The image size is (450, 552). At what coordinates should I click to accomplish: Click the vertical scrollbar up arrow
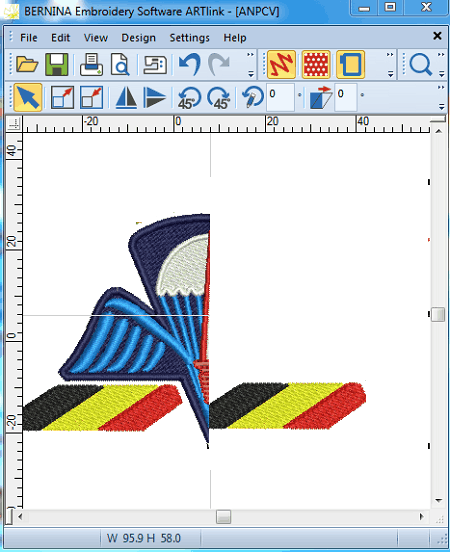tap(438, 131)
